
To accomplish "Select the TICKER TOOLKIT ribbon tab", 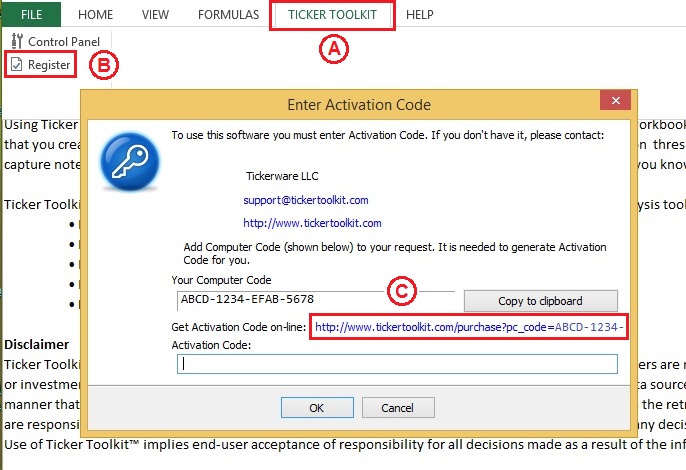I will tap(332, 15).
